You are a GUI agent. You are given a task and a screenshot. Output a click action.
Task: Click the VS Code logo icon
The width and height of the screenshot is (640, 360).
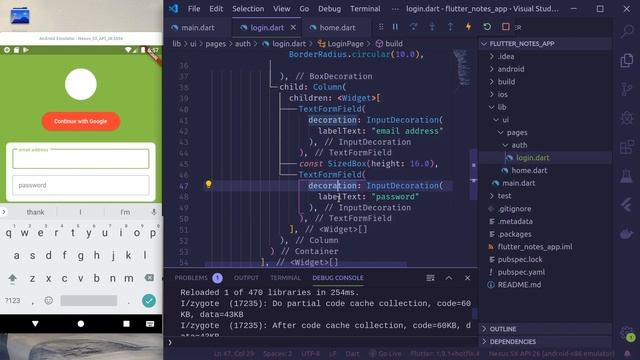coord(174,9)
